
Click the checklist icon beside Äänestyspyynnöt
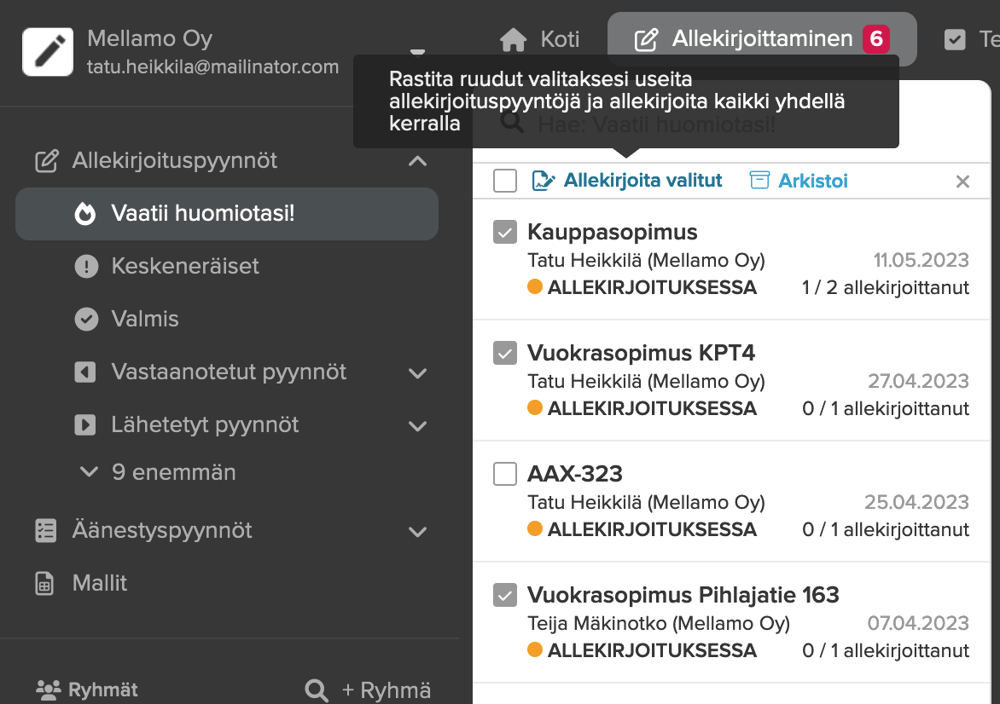[45, 531]
